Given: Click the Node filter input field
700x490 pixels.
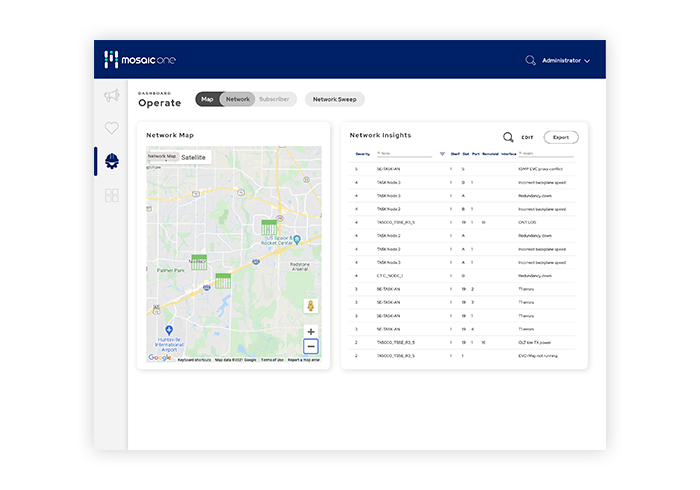Looking at the screenshot, I should [x=405, y=154].
